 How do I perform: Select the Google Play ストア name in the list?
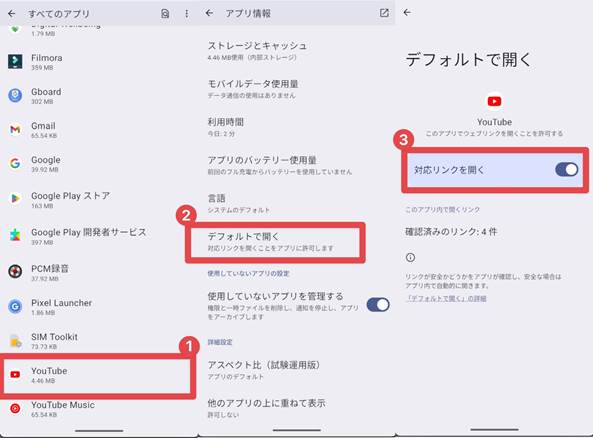coord(70,196)
